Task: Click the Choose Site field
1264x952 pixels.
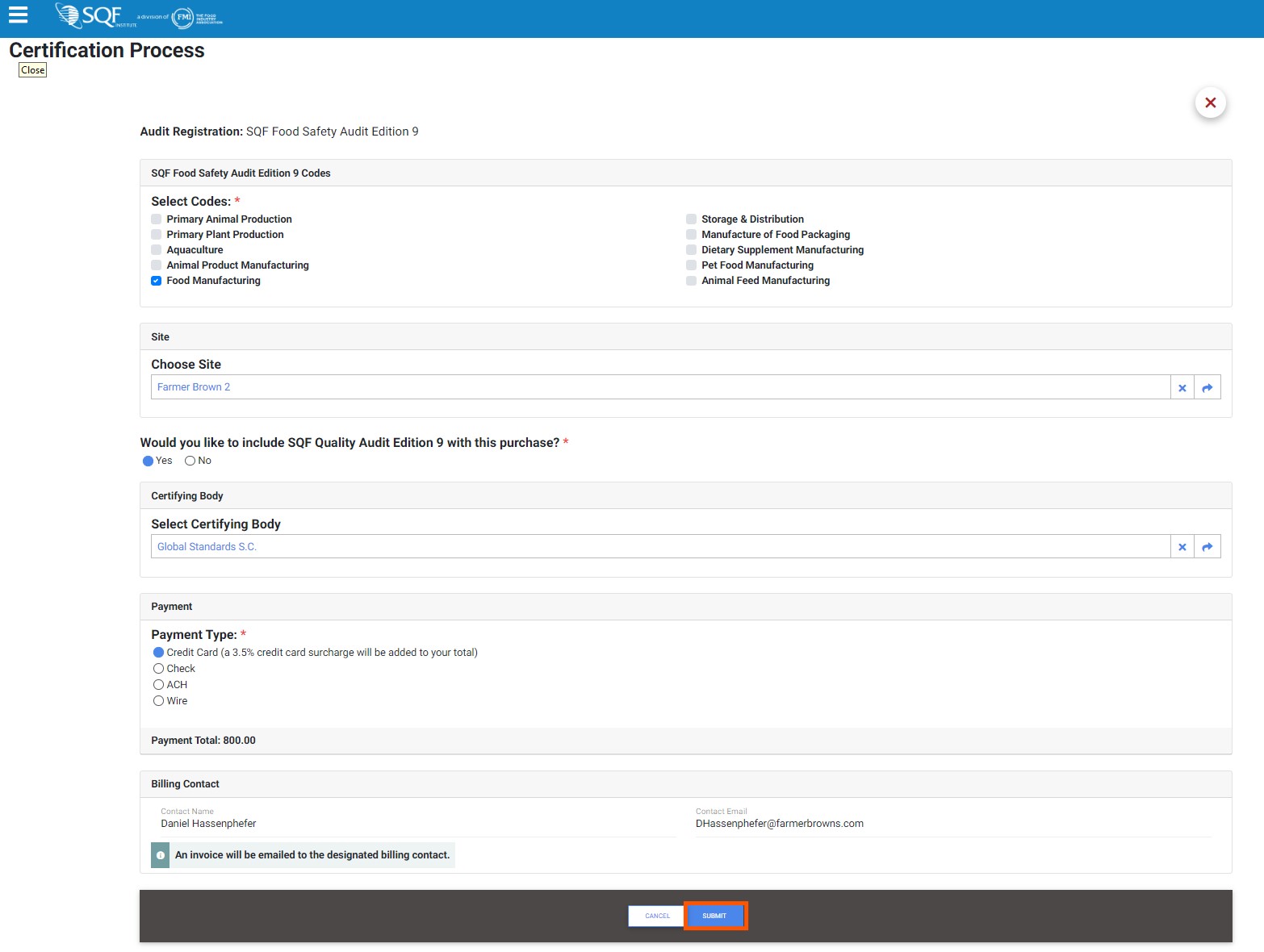Action: [x=659, y=387]
